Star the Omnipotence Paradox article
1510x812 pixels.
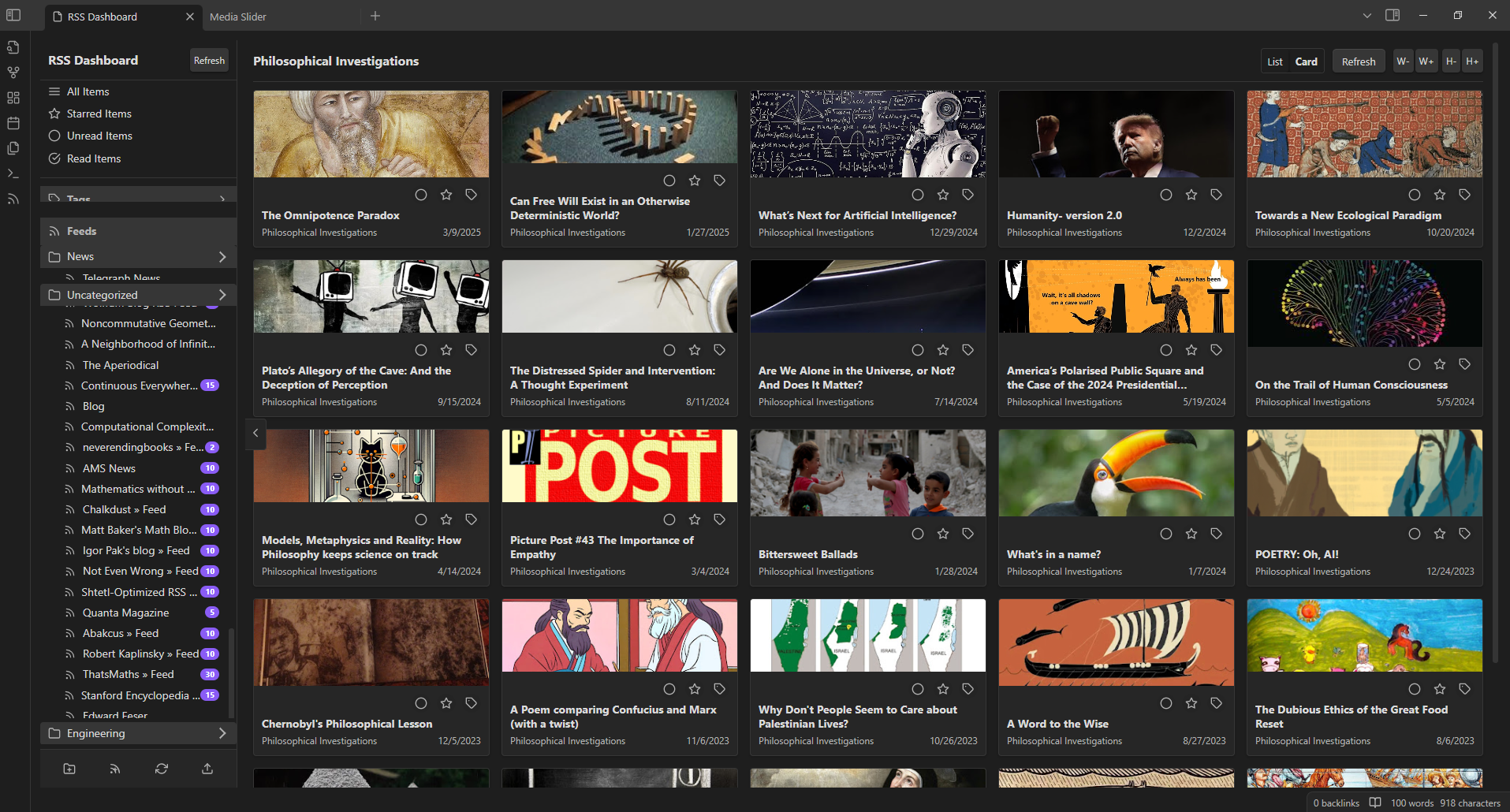[446, 195]
